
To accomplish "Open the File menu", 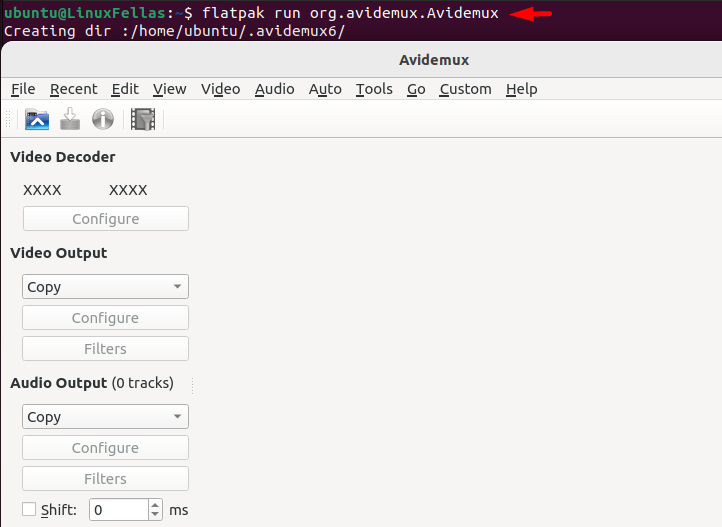I will [23, 89].
